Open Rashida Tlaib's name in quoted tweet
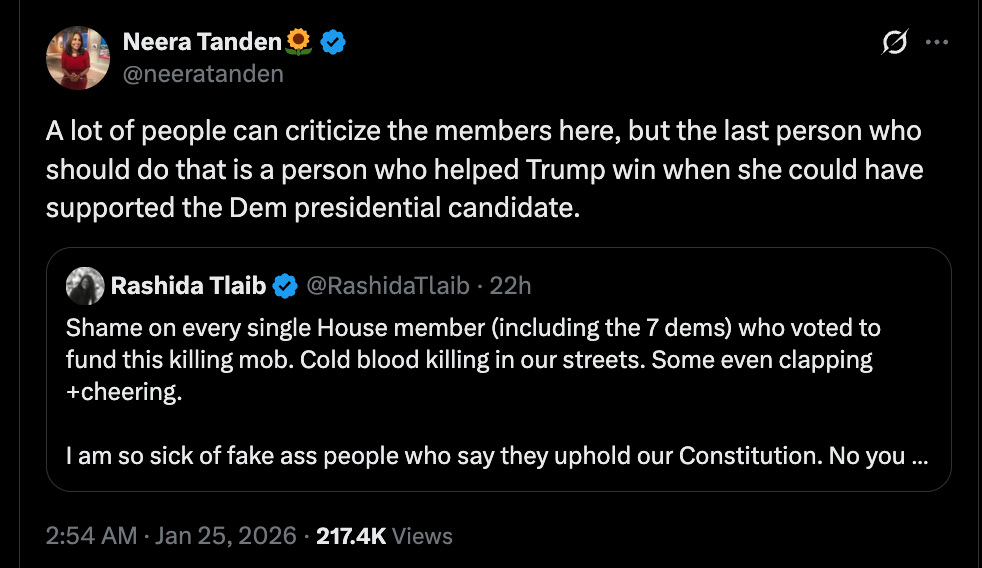 point(188,286)
